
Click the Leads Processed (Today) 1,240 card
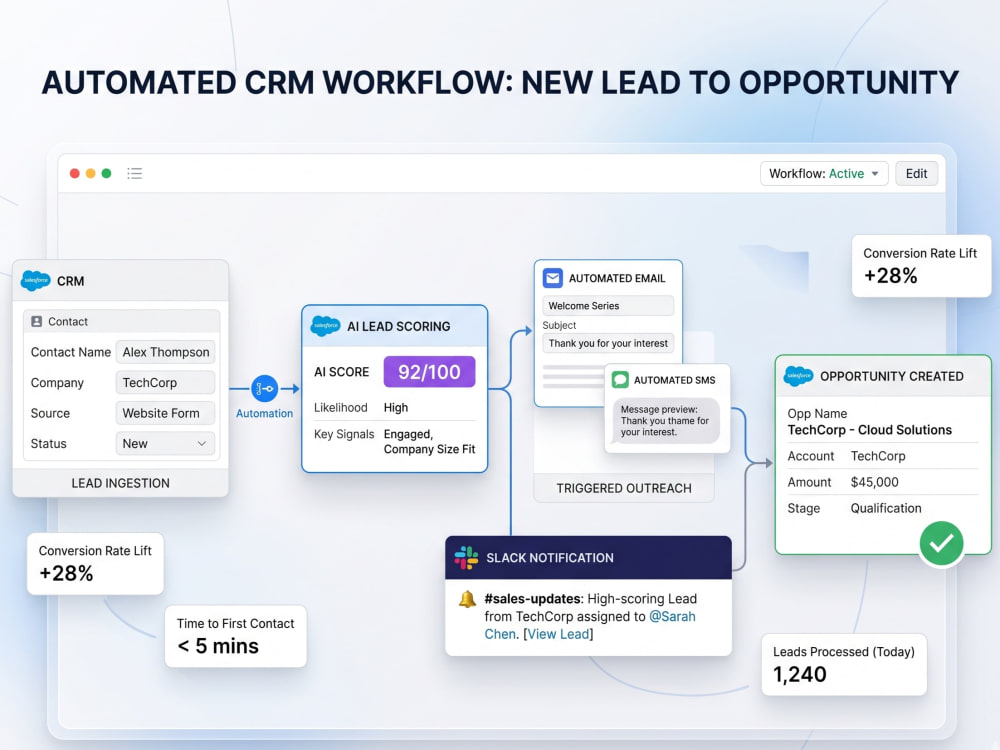point(844,664)
